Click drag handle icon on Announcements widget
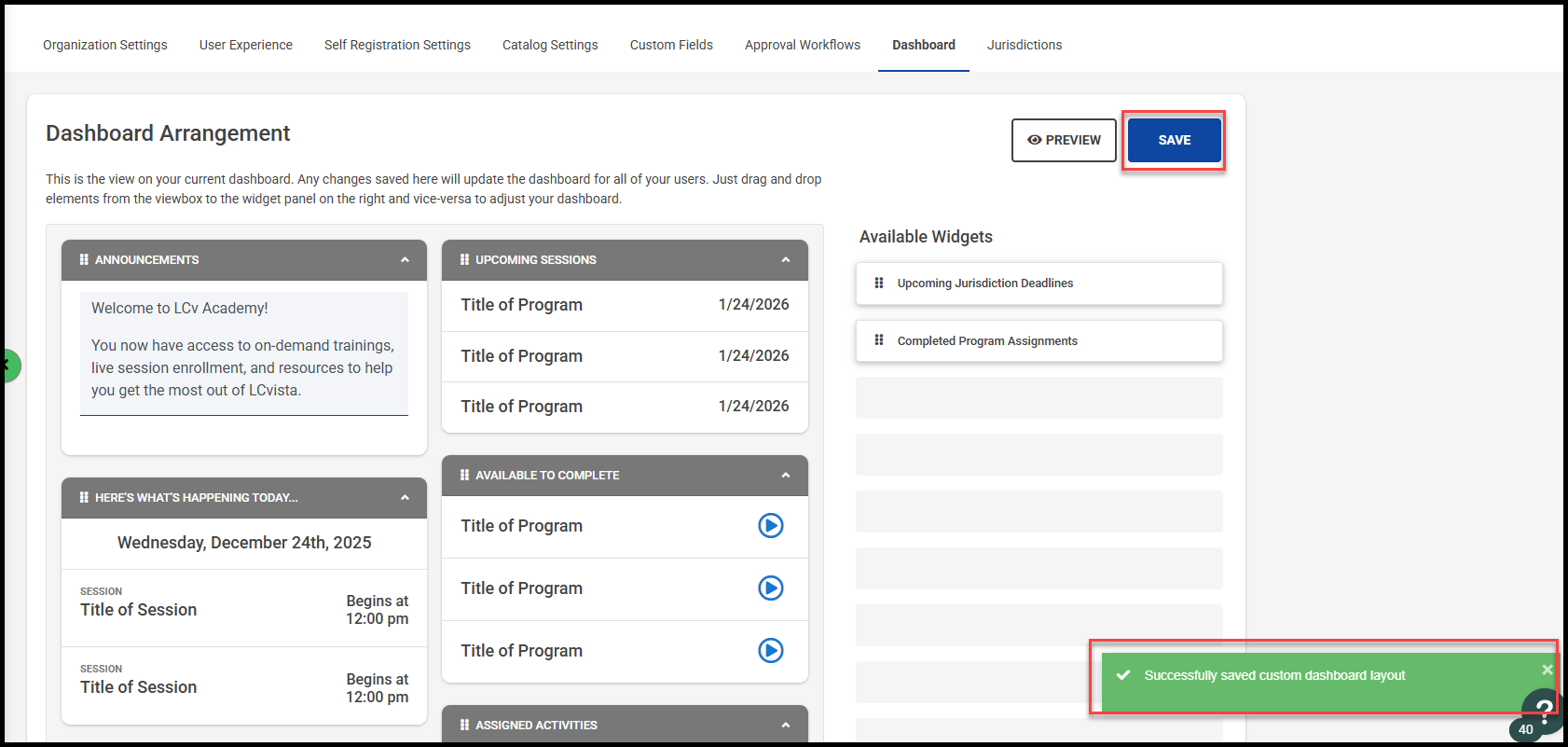The height and width of the screenshot is (747, 1568). pos(84,260)
